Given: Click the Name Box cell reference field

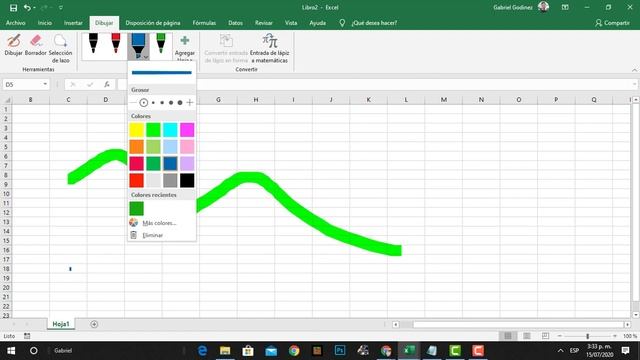Looking at the screenshot, I should tap(22, 84).
